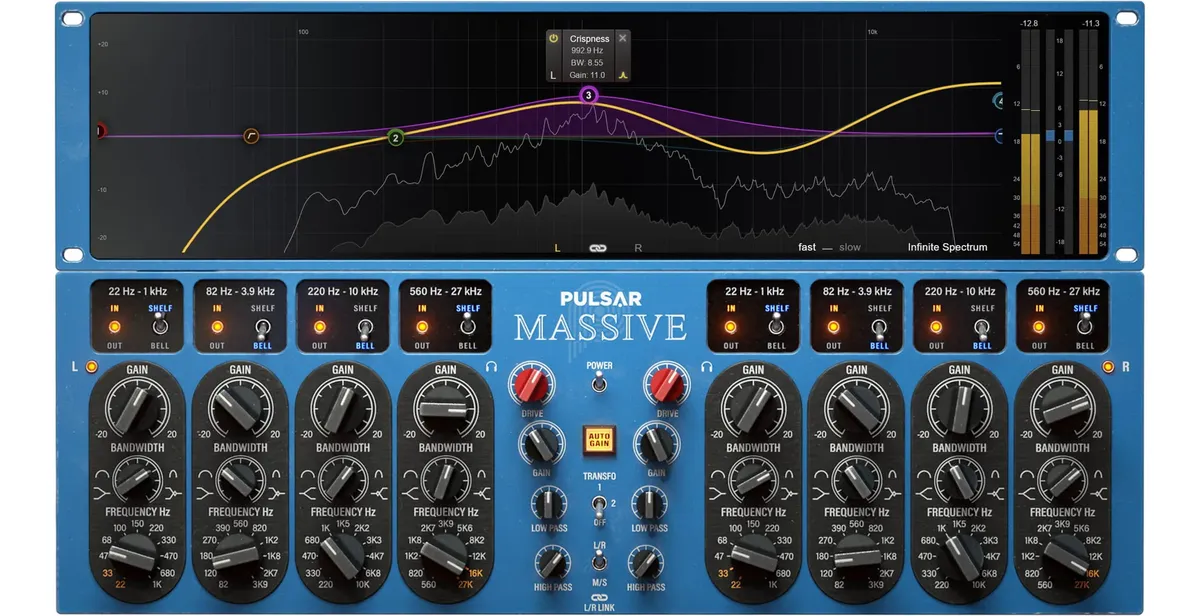Toggle the AUTO GAIN button
This screenshot has height=616, width=1200.
coord(600,440)
